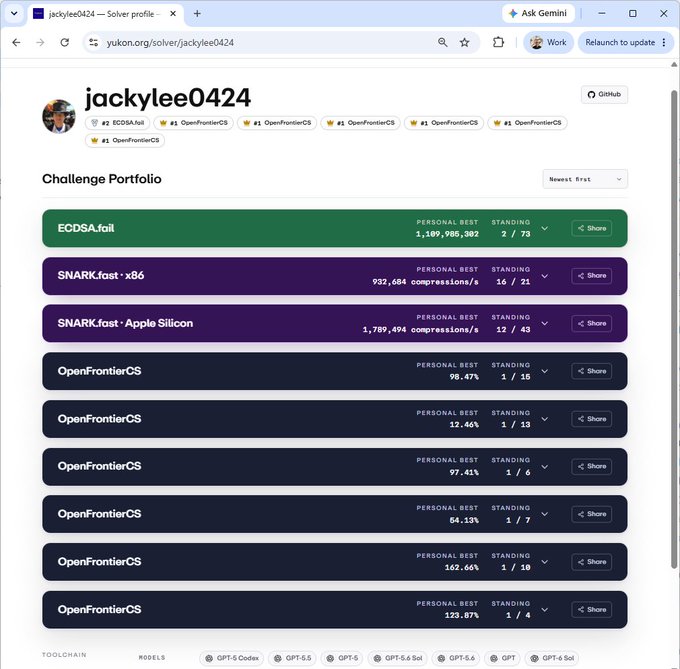Share the OpenFrontierCS 123.87% result
Image resolution: width=680 pixels, height=669 pixels.
(592, 610)
